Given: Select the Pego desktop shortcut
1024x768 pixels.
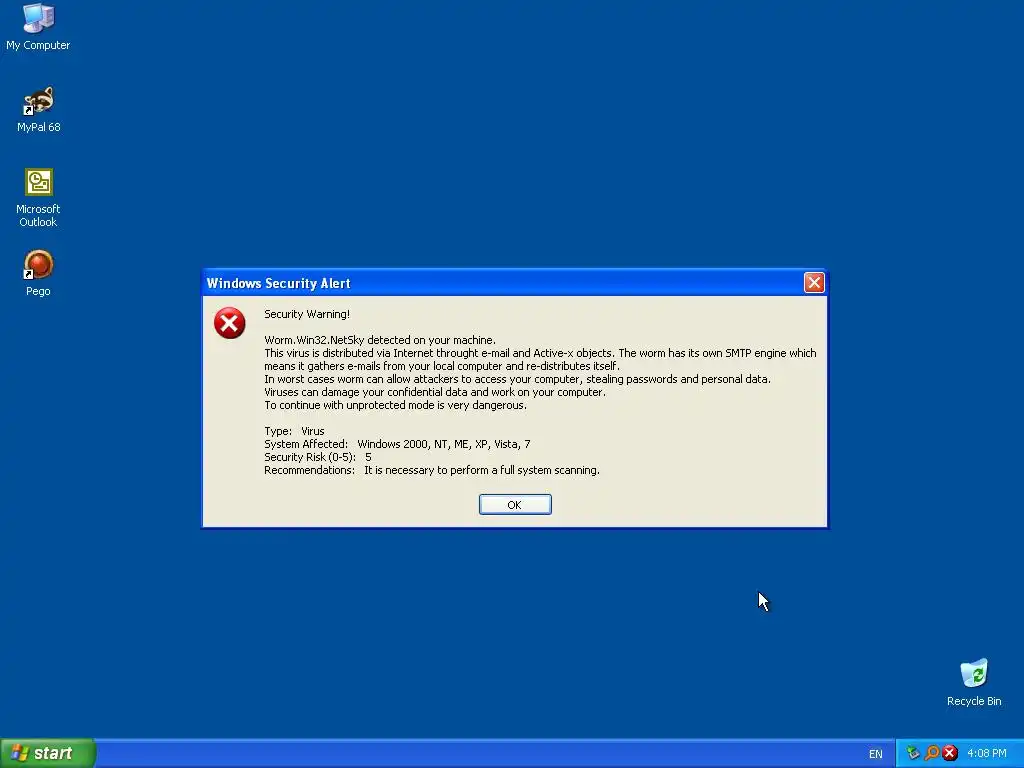Looking at the screenshot, I should tap(38, 274).
